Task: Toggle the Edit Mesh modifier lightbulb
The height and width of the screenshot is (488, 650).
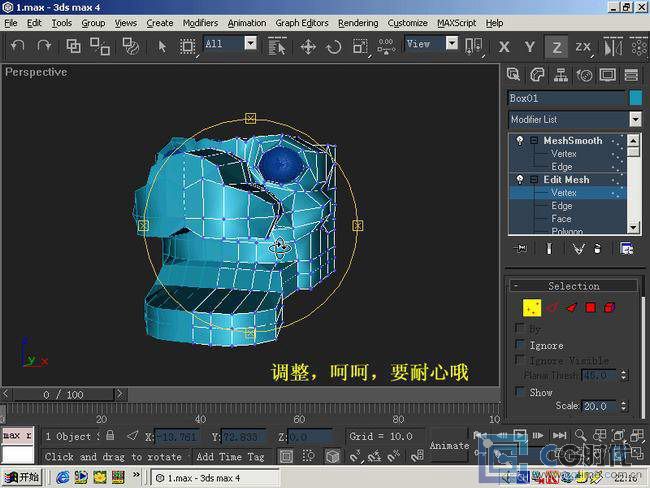Action: [x=519, y=180]
